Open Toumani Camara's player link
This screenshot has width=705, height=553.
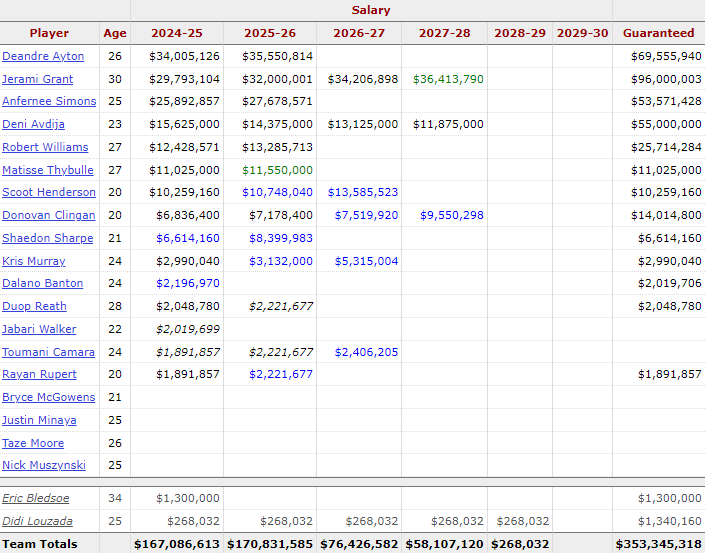click(48, 352)
